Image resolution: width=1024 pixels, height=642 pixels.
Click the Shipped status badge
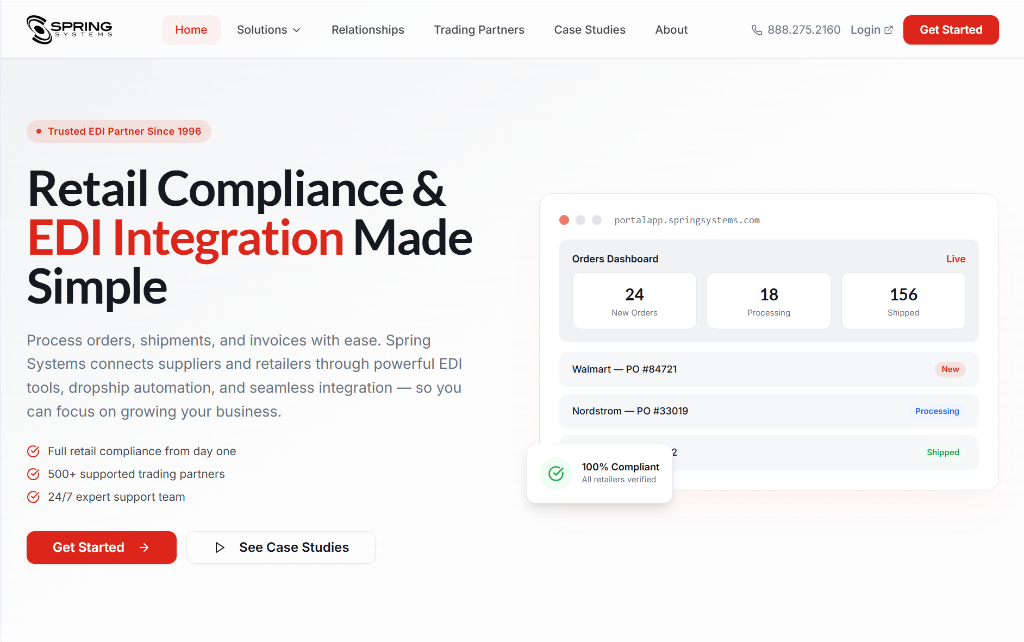point(943,452)
